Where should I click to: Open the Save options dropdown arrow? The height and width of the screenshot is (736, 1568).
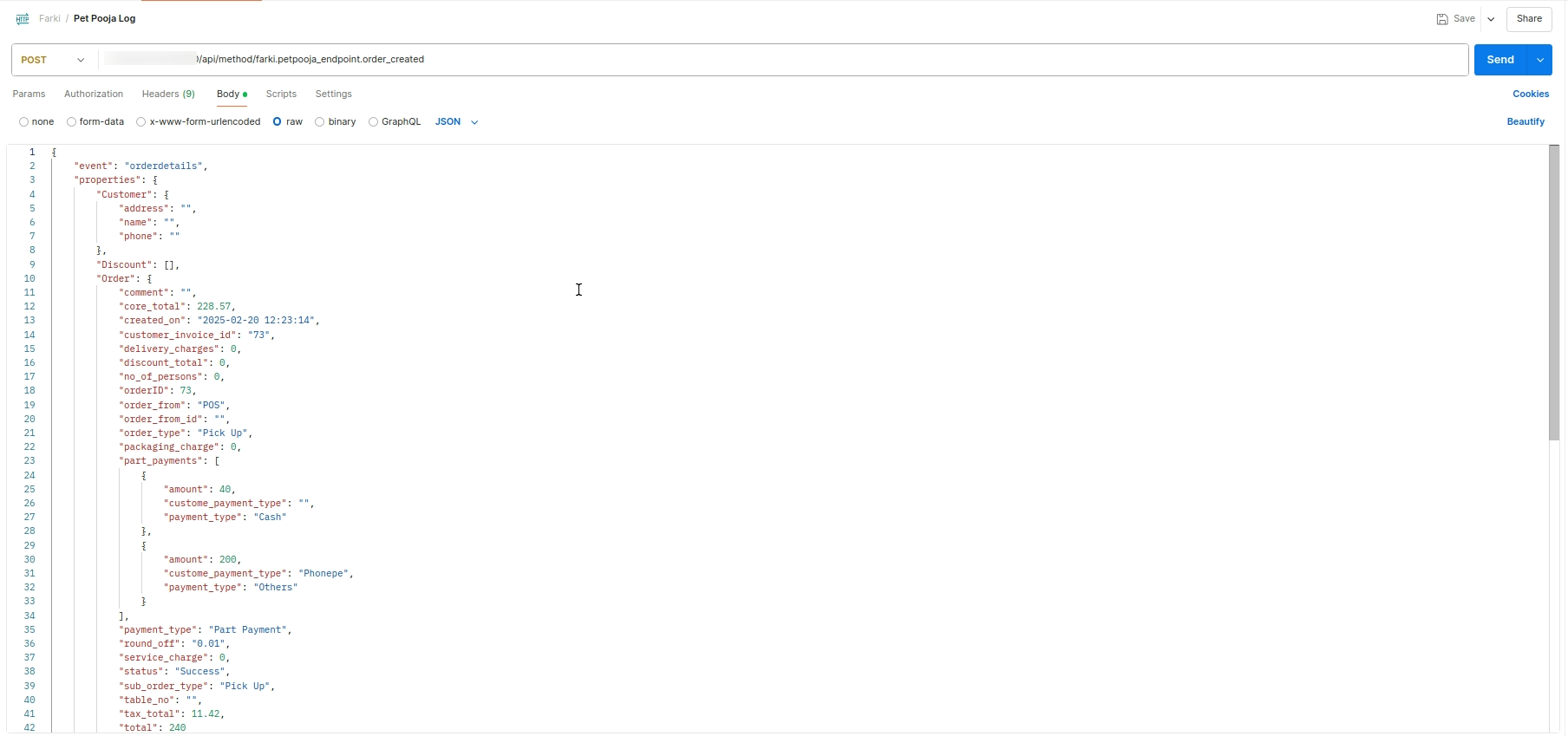[1491, 19]
